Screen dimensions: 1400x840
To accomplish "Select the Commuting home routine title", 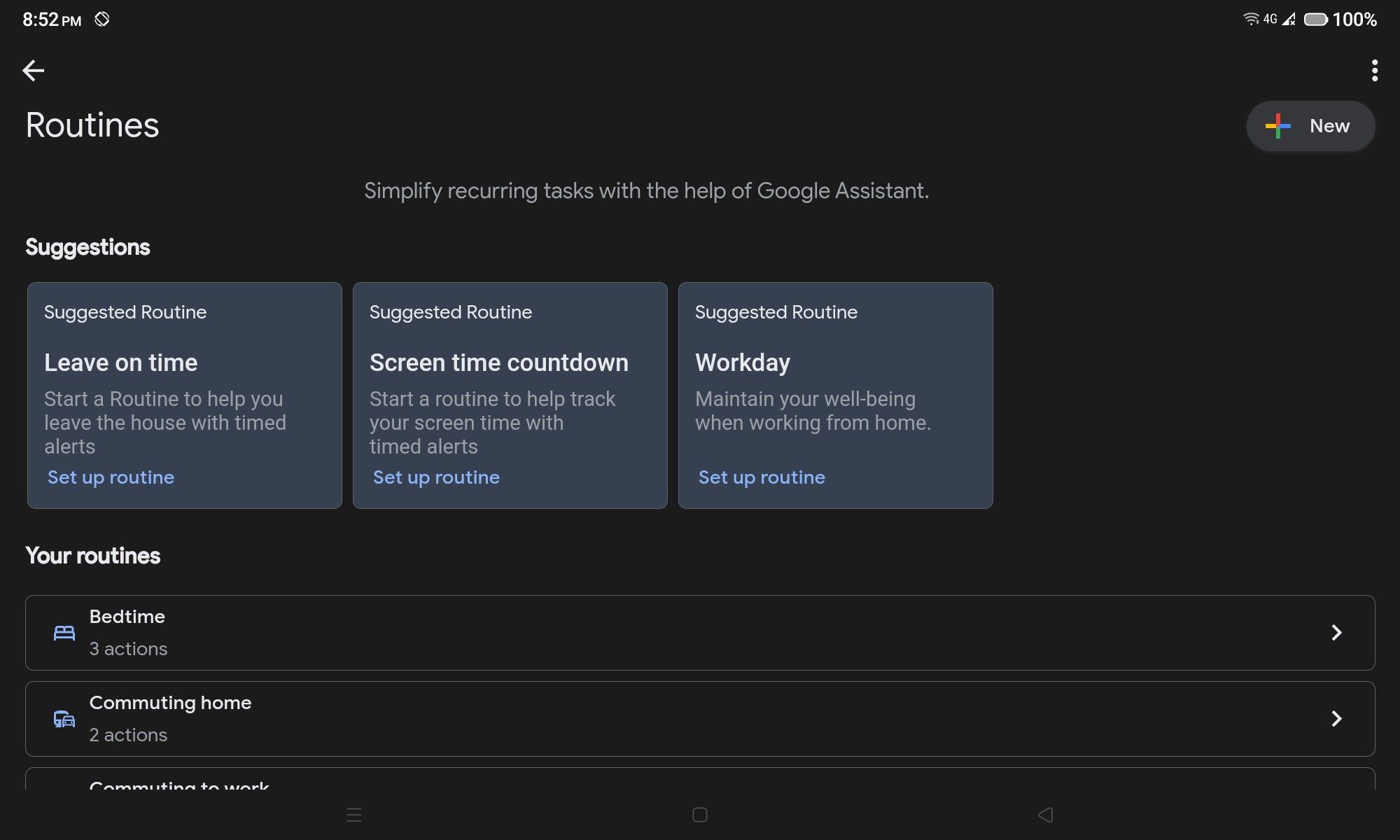I will click(170, 703).
